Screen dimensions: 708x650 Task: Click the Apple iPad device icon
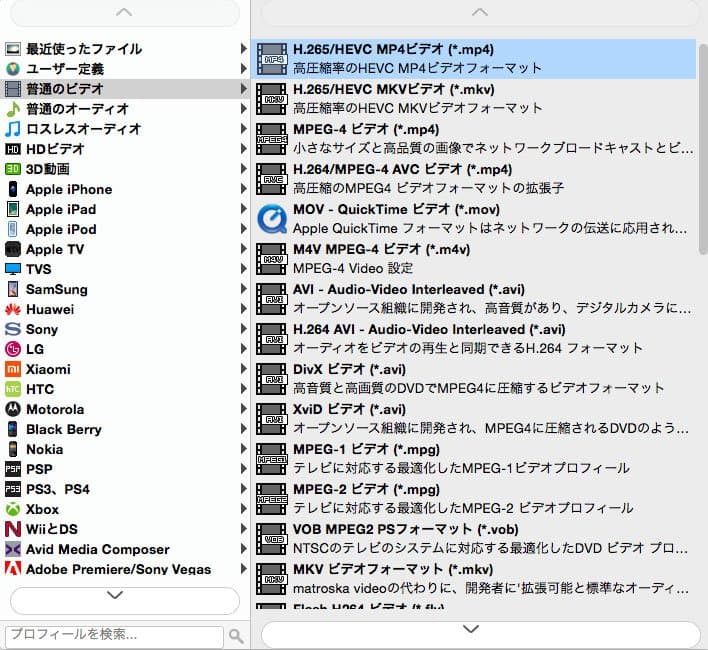point(13,209)
